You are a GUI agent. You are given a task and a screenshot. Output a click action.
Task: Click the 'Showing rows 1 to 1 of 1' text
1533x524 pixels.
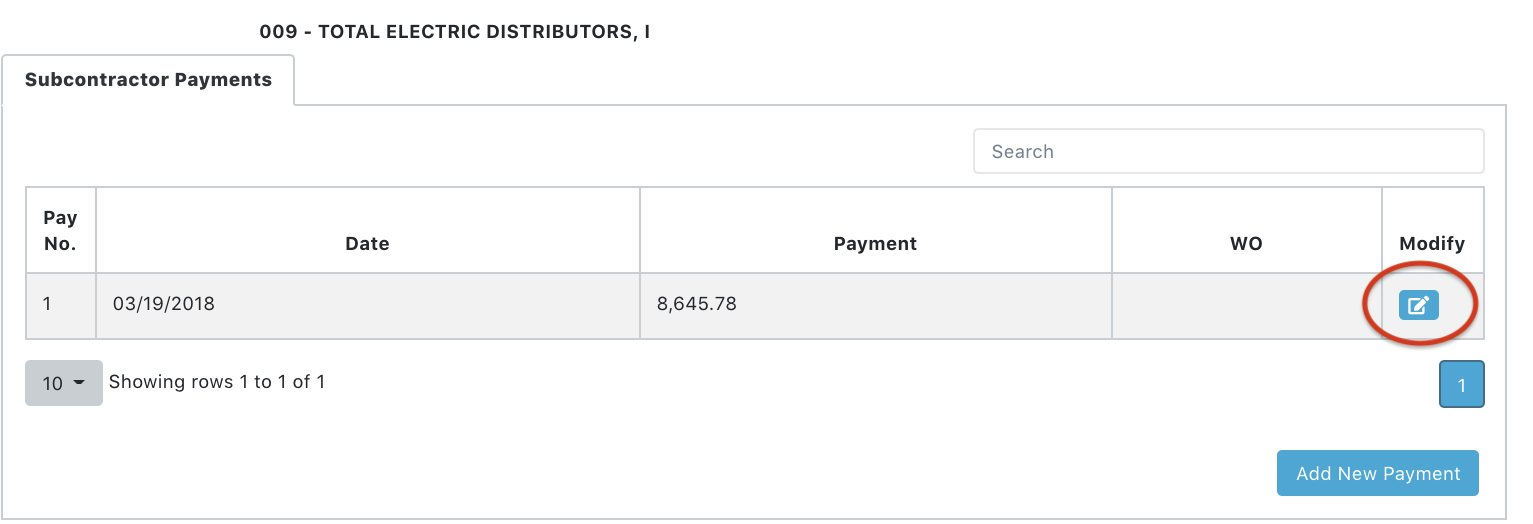pyautogui.click(x=217, y=382)
